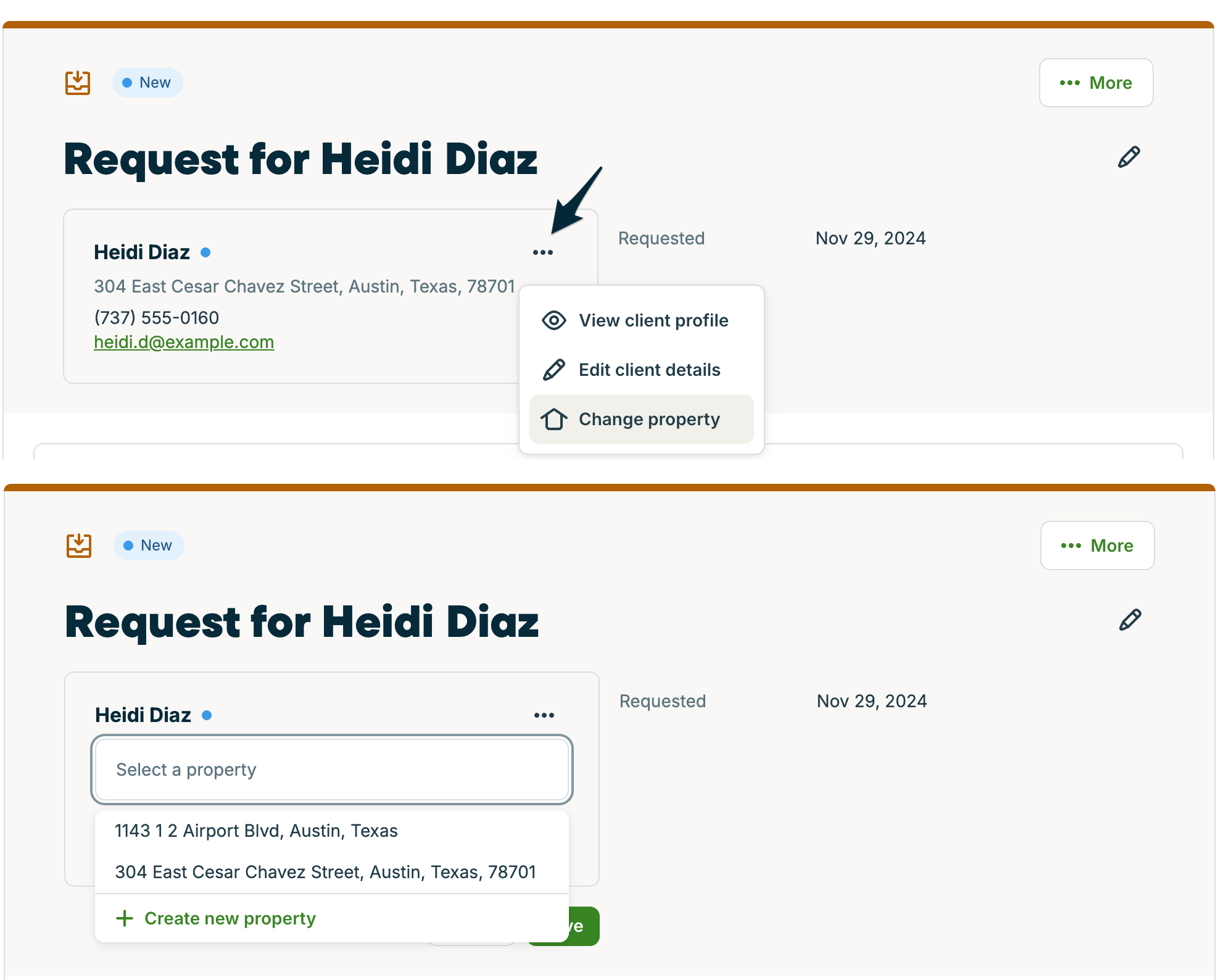Click the plus icon for Create new property
The height and width of the screenshot is (980, 1218).
tap(125, 918)
